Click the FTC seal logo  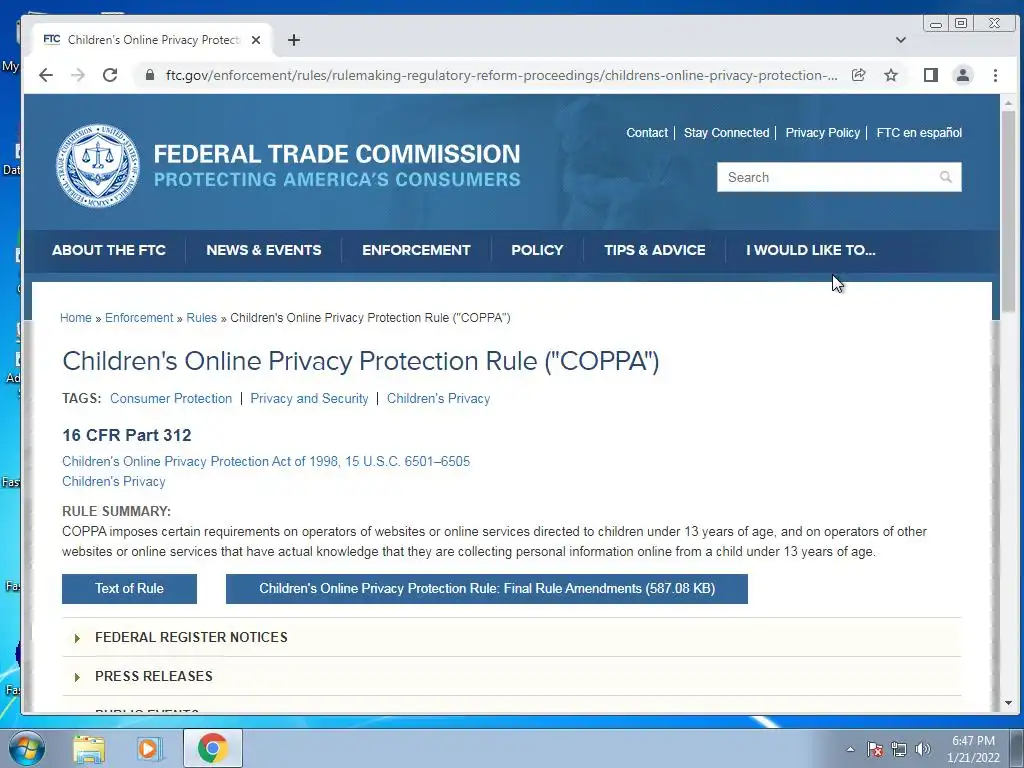pyautogui.click(x=97, y=166)
